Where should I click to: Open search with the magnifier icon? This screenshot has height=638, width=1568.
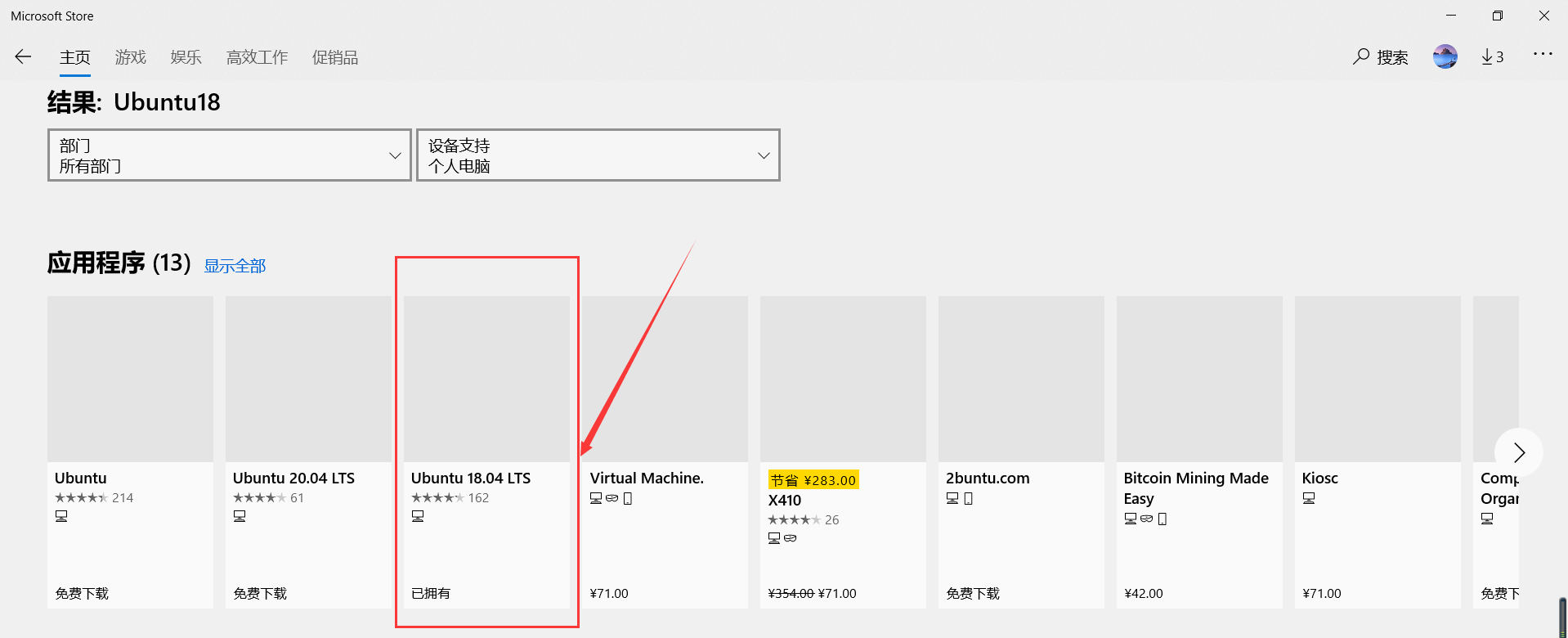pyautogui.click(x=1360, y=56)
